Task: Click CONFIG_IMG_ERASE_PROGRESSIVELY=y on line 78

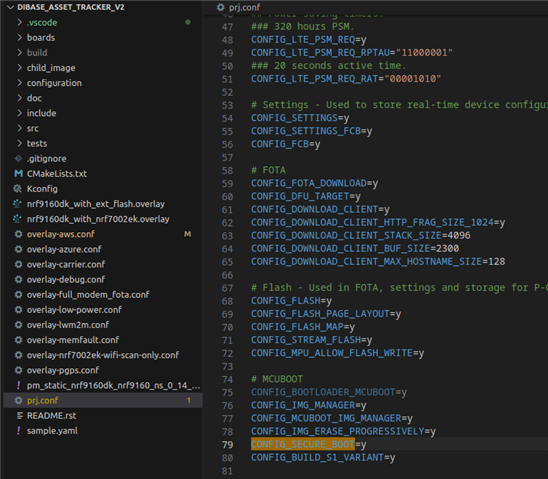Action: coord(343,431)
